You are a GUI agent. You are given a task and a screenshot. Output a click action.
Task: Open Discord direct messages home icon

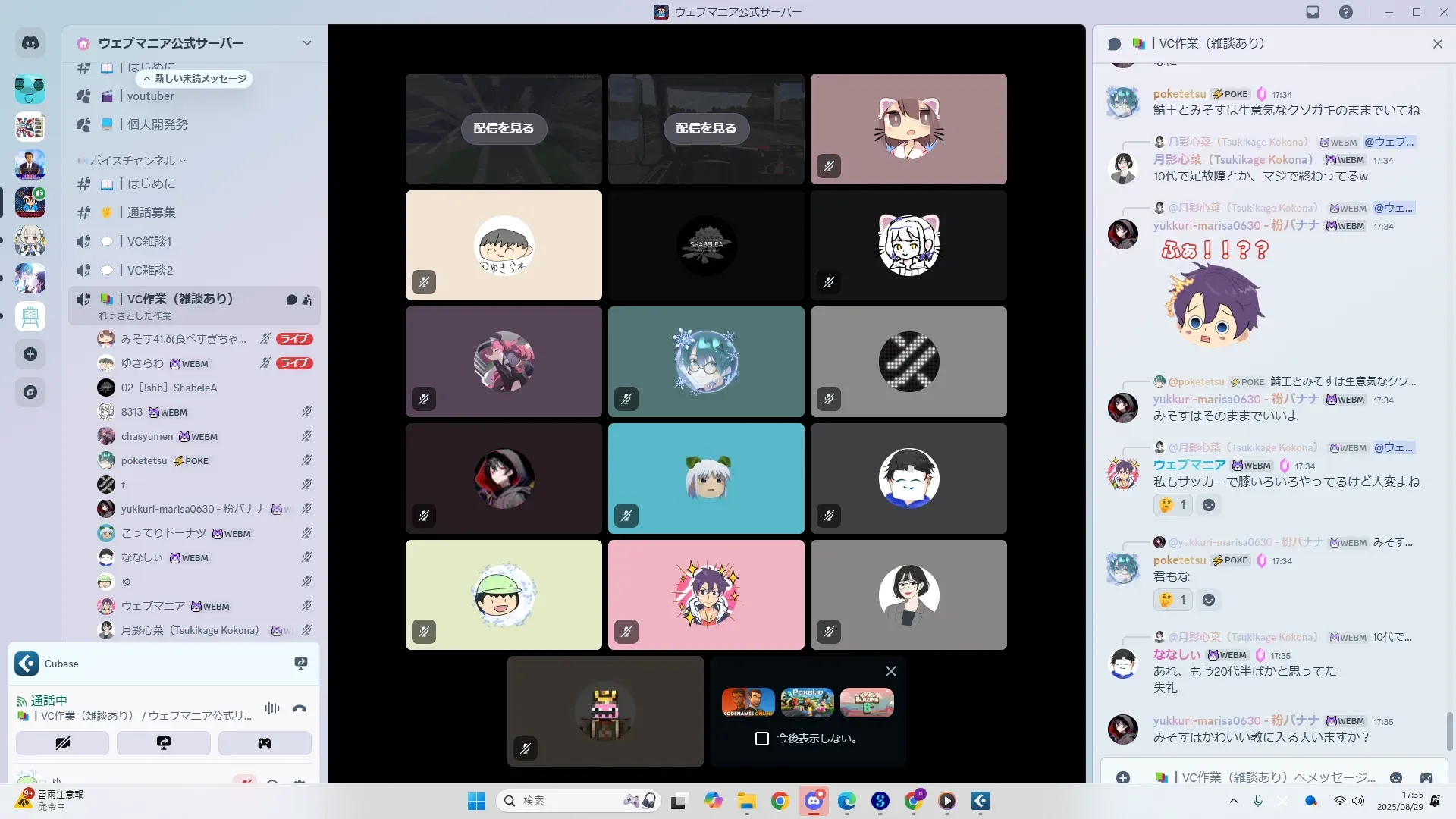[30, 43]
